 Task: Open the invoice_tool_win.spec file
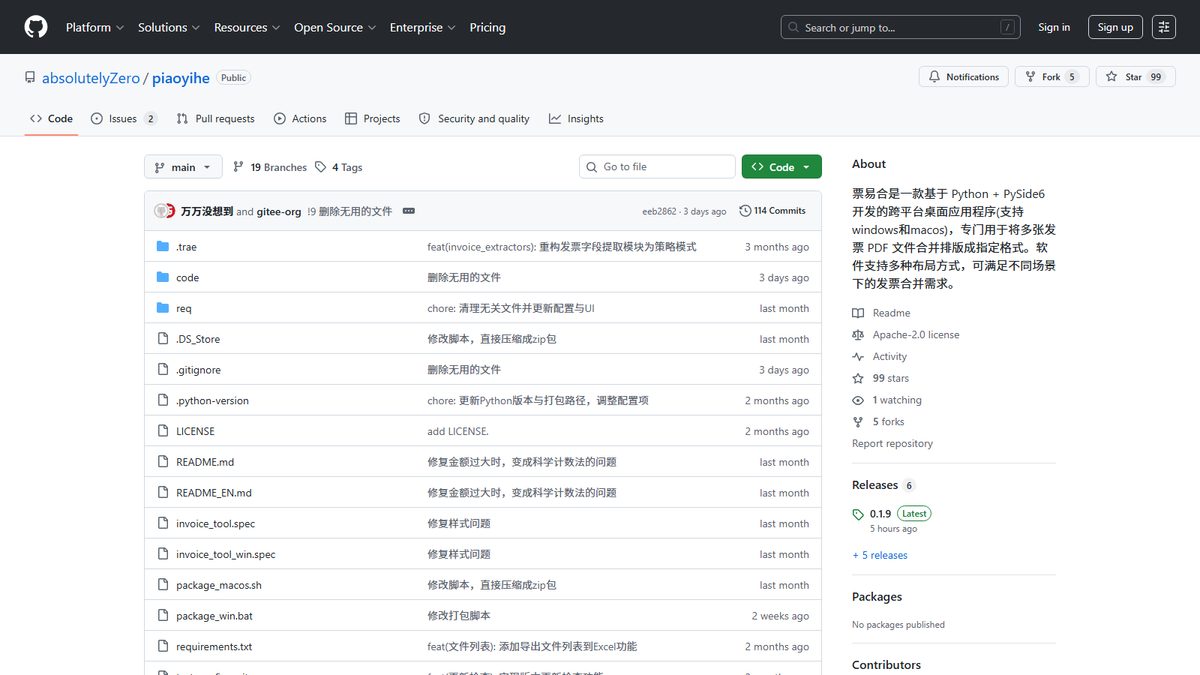pyautogui.click(x=226, y=554)
